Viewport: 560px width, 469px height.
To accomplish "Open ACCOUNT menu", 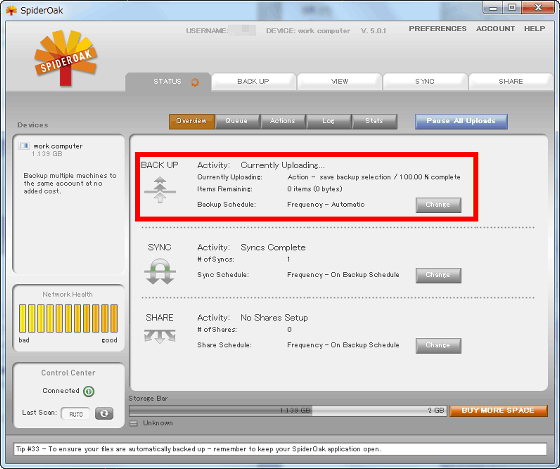I will click(495, 29).
